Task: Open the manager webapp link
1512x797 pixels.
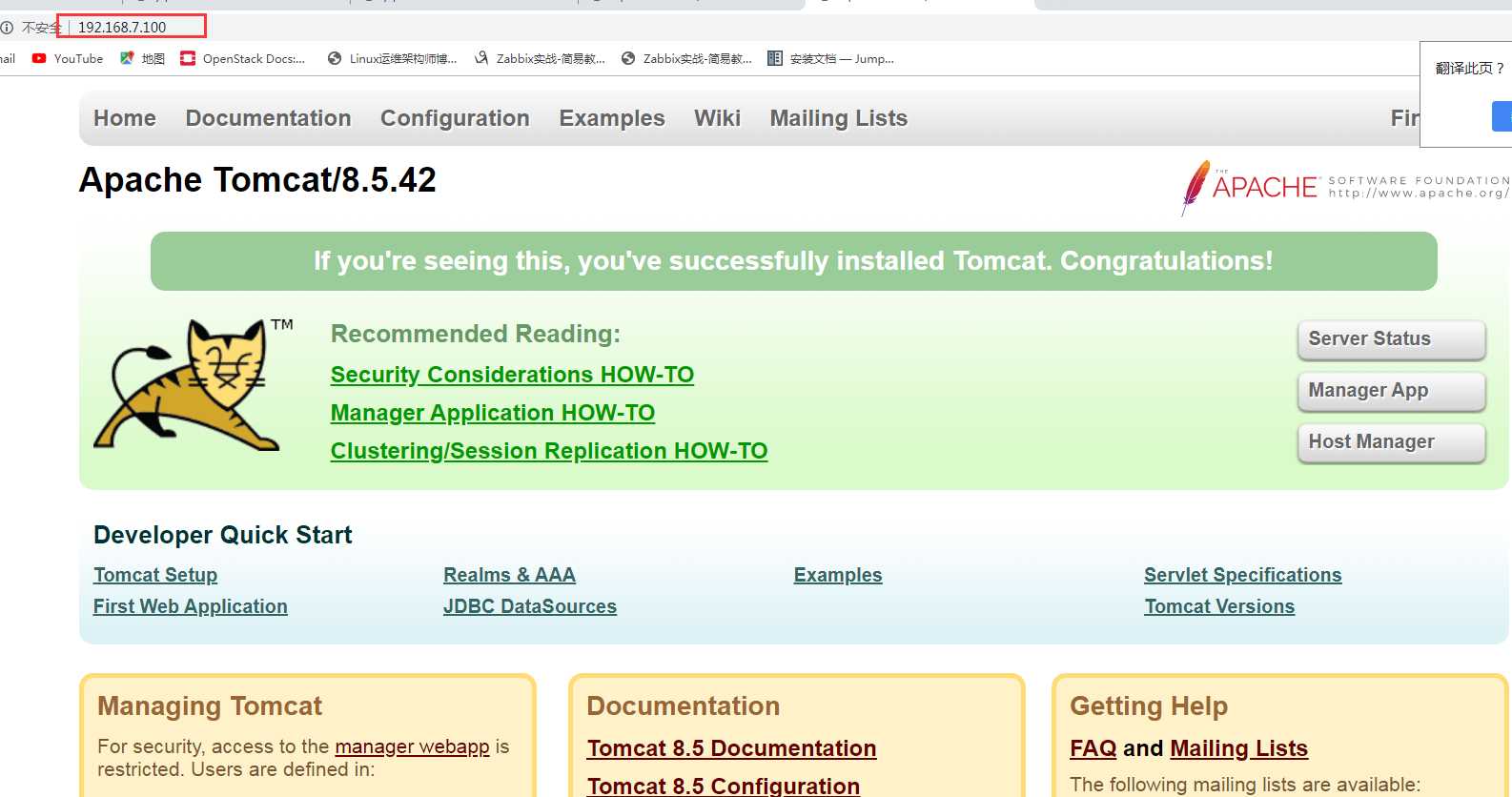Action: tap(412, 746)
